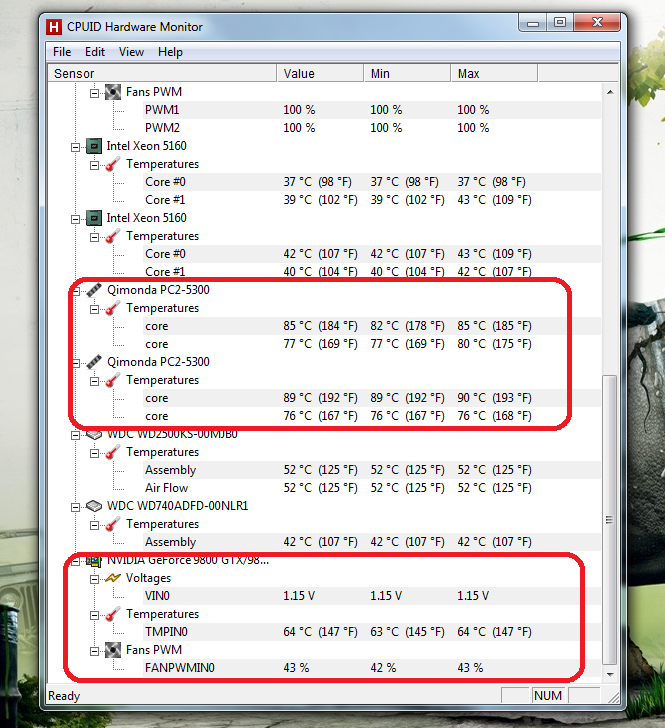Open the View menu
The height and width of the screenshot is (728, 665).
131,52
